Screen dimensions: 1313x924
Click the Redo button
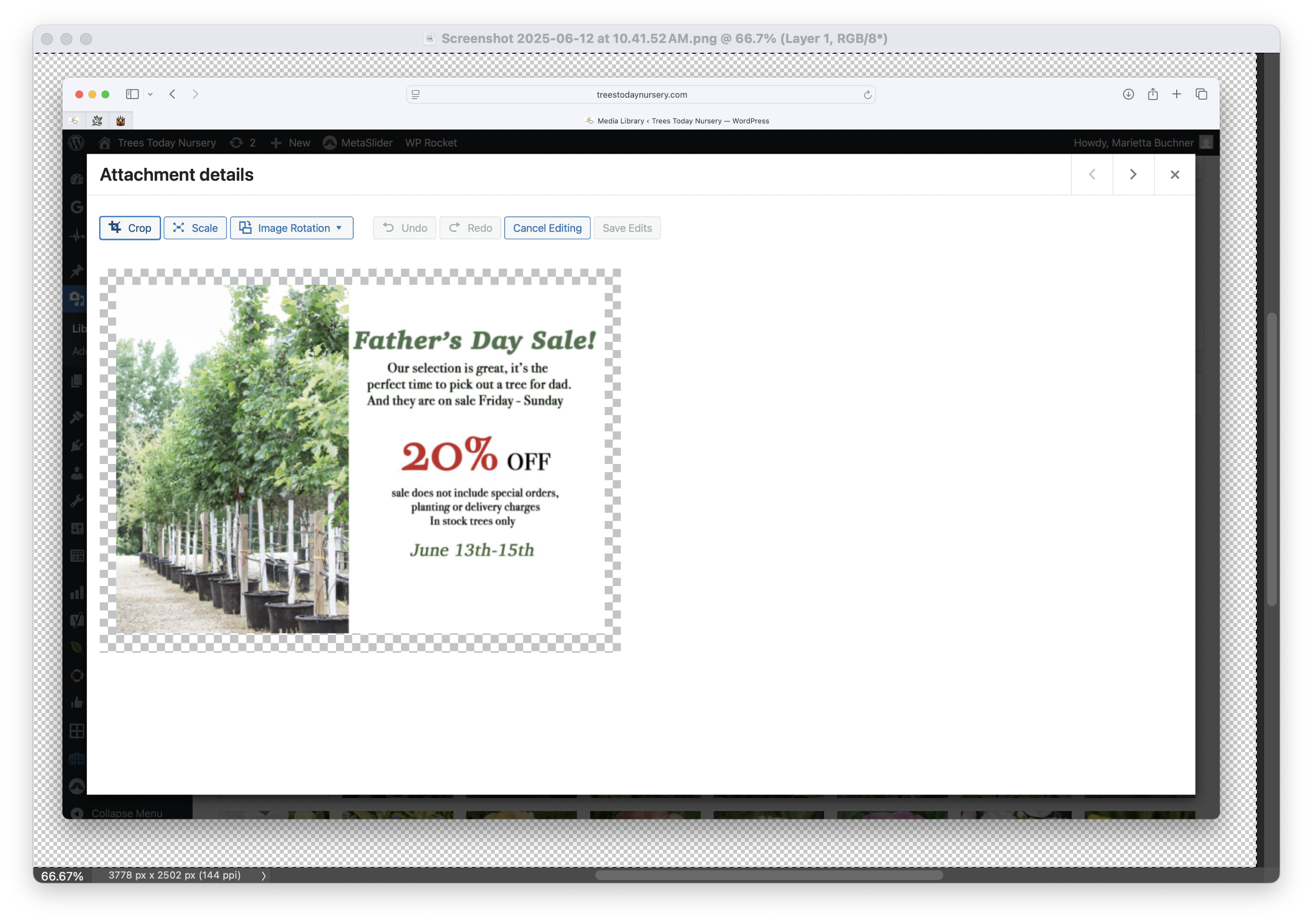click(470, 228)
